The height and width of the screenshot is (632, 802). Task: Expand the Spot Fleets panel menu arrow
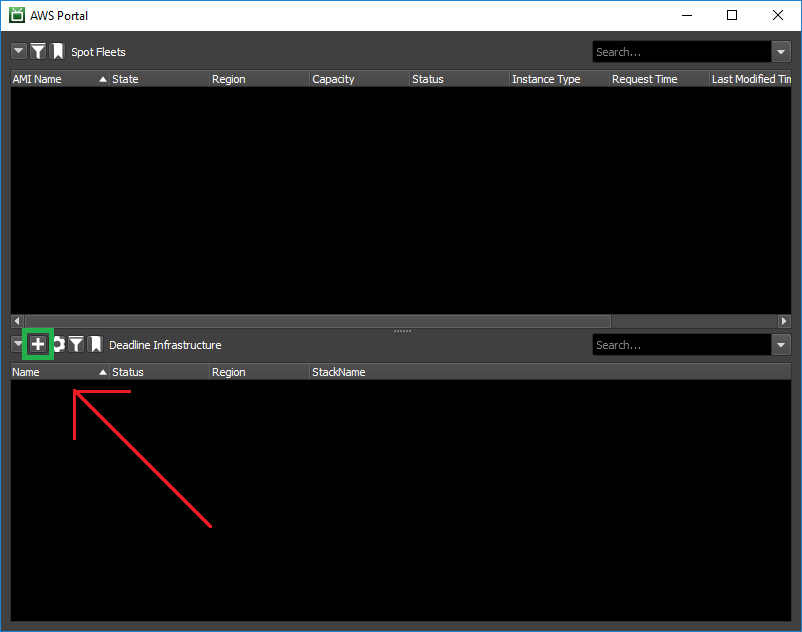pyautogui.click(x=19, y=51)
